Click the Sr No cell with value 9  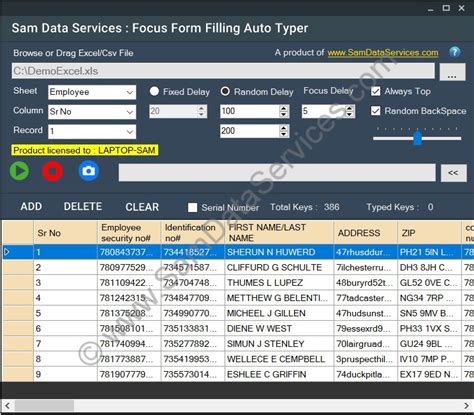pyautogui.click(x=65, y=374)
